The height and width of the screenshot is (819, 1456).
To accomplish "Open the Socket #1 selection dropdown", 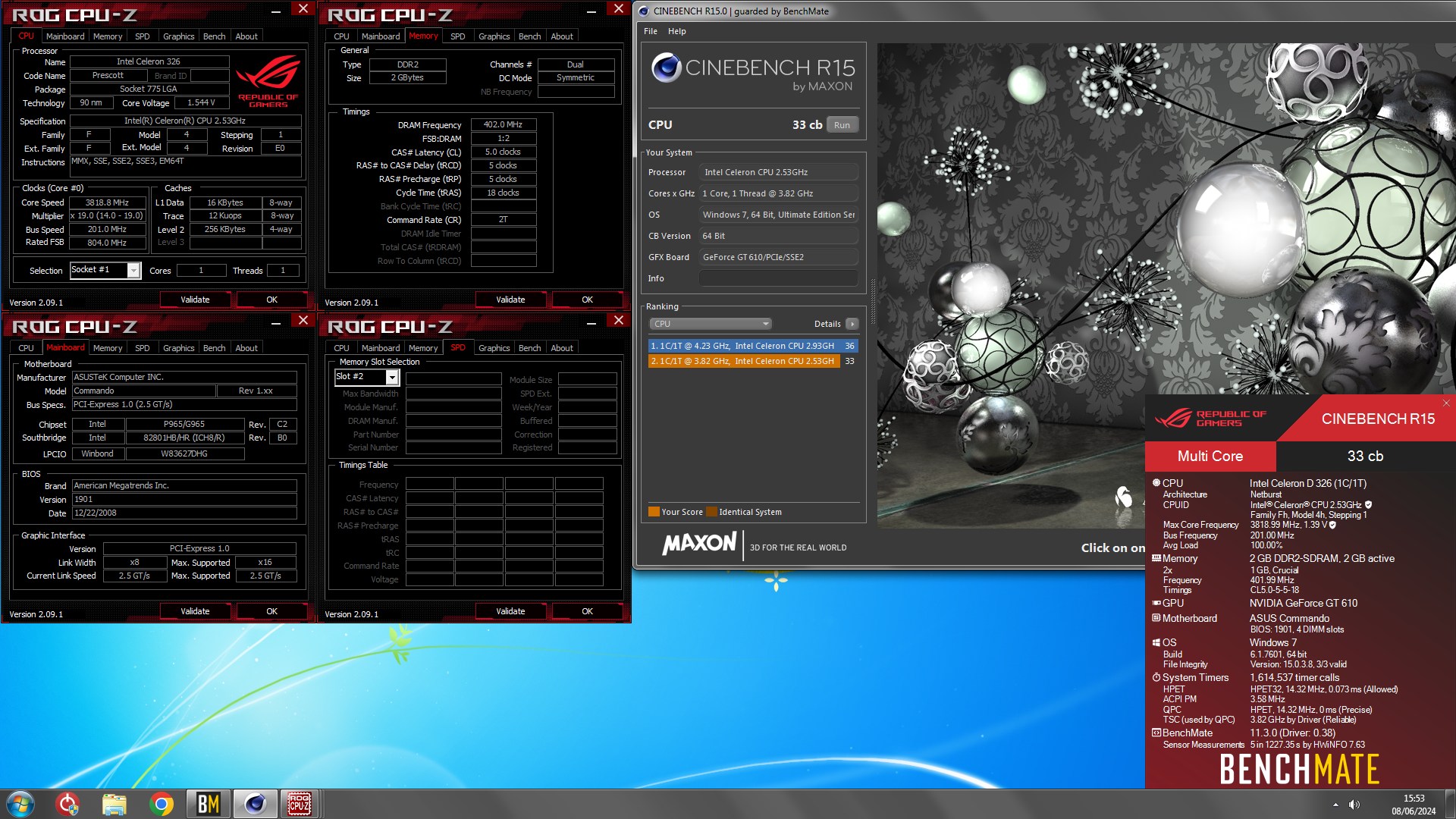I will 133,270.
